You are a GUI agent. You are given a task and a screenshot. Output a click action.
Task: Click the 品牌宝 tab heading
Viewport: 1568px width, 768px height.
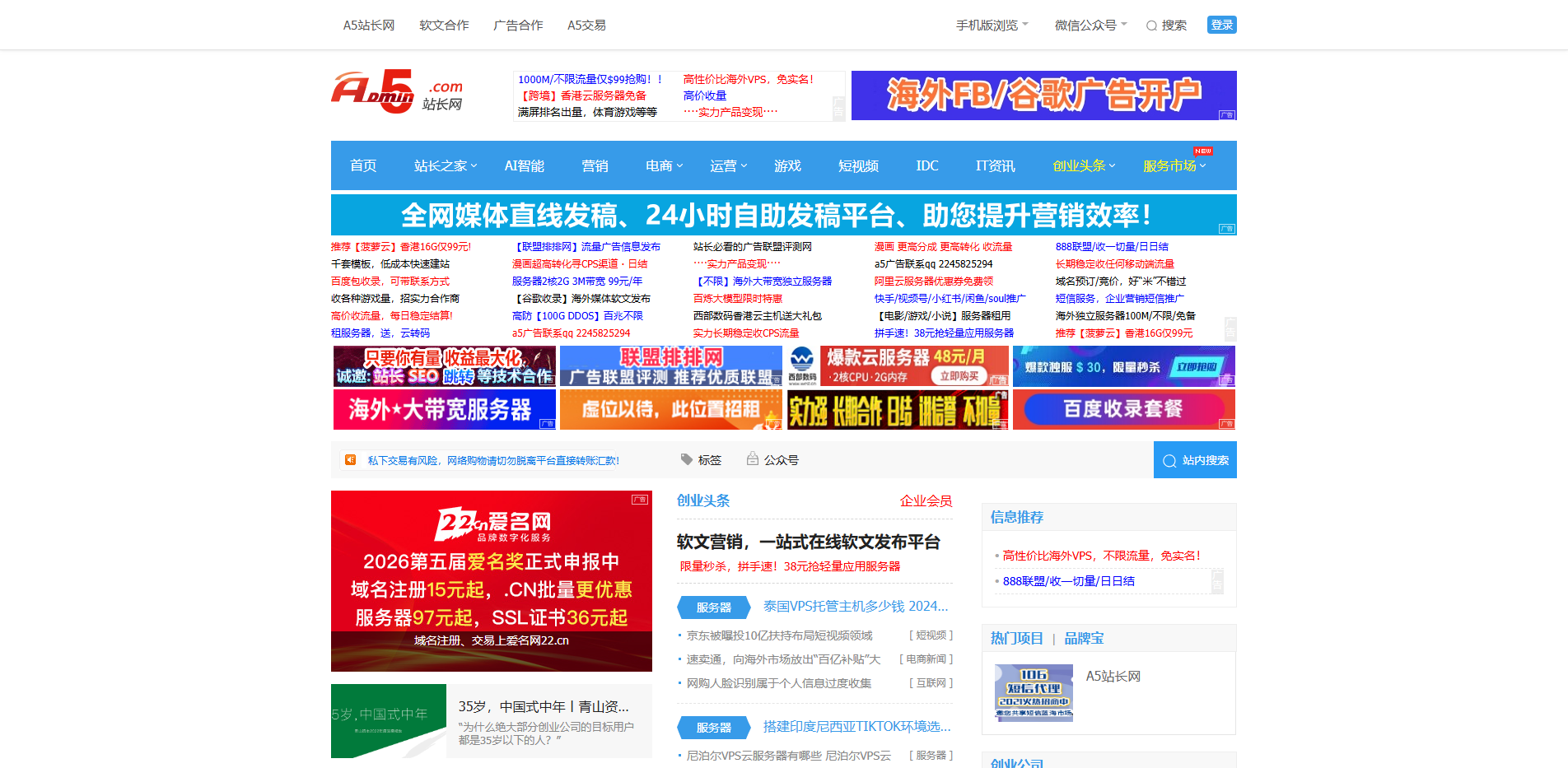[1084, 638]
